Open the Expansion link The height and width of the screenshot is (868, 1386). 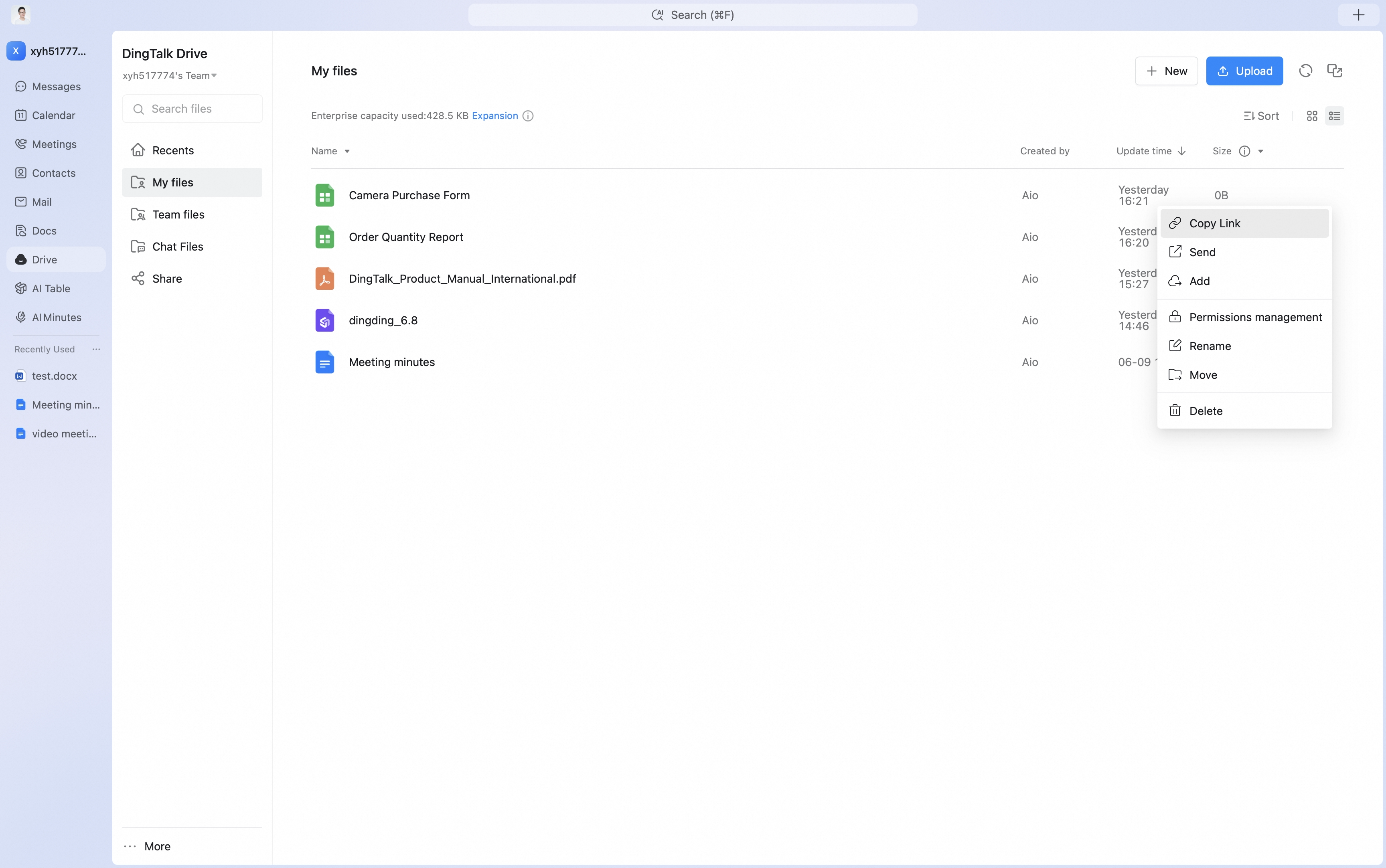pos(494,116)
